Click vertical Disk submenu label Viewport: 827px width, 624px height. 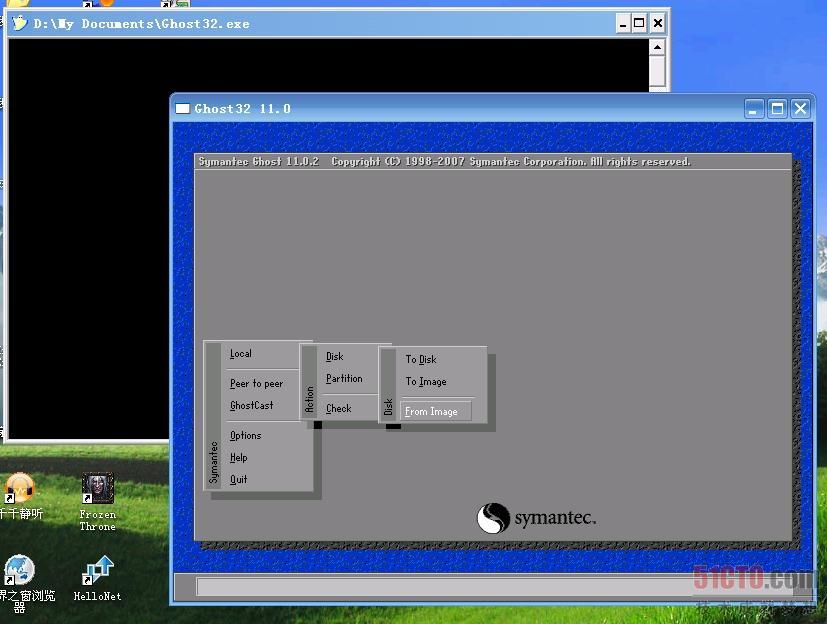388,407
